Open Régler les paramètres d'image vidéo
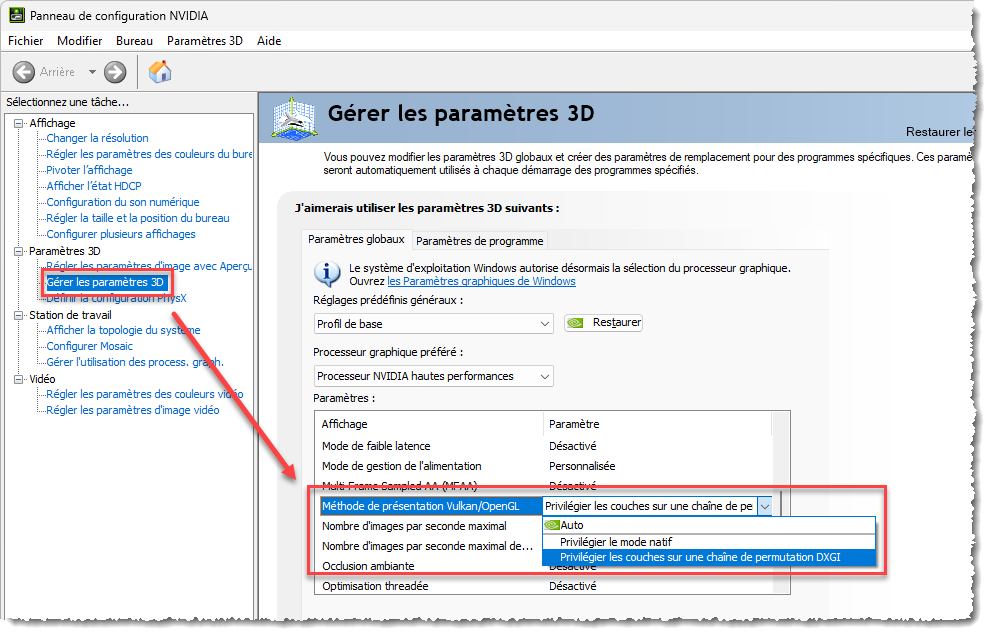 click(x=133, y=410)
